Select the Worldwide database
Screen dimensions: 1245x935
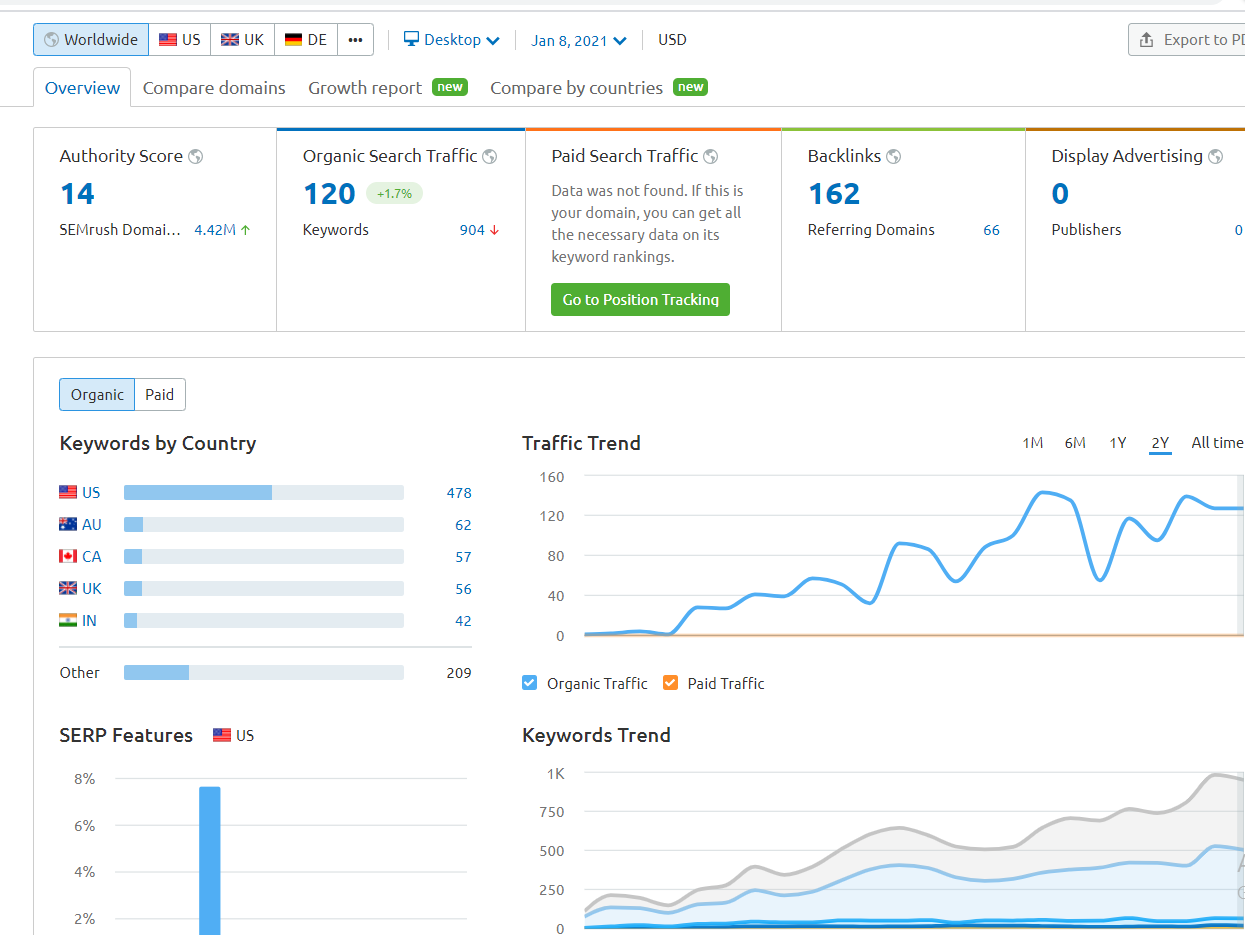pyautogui.click(x=91, y=40)
